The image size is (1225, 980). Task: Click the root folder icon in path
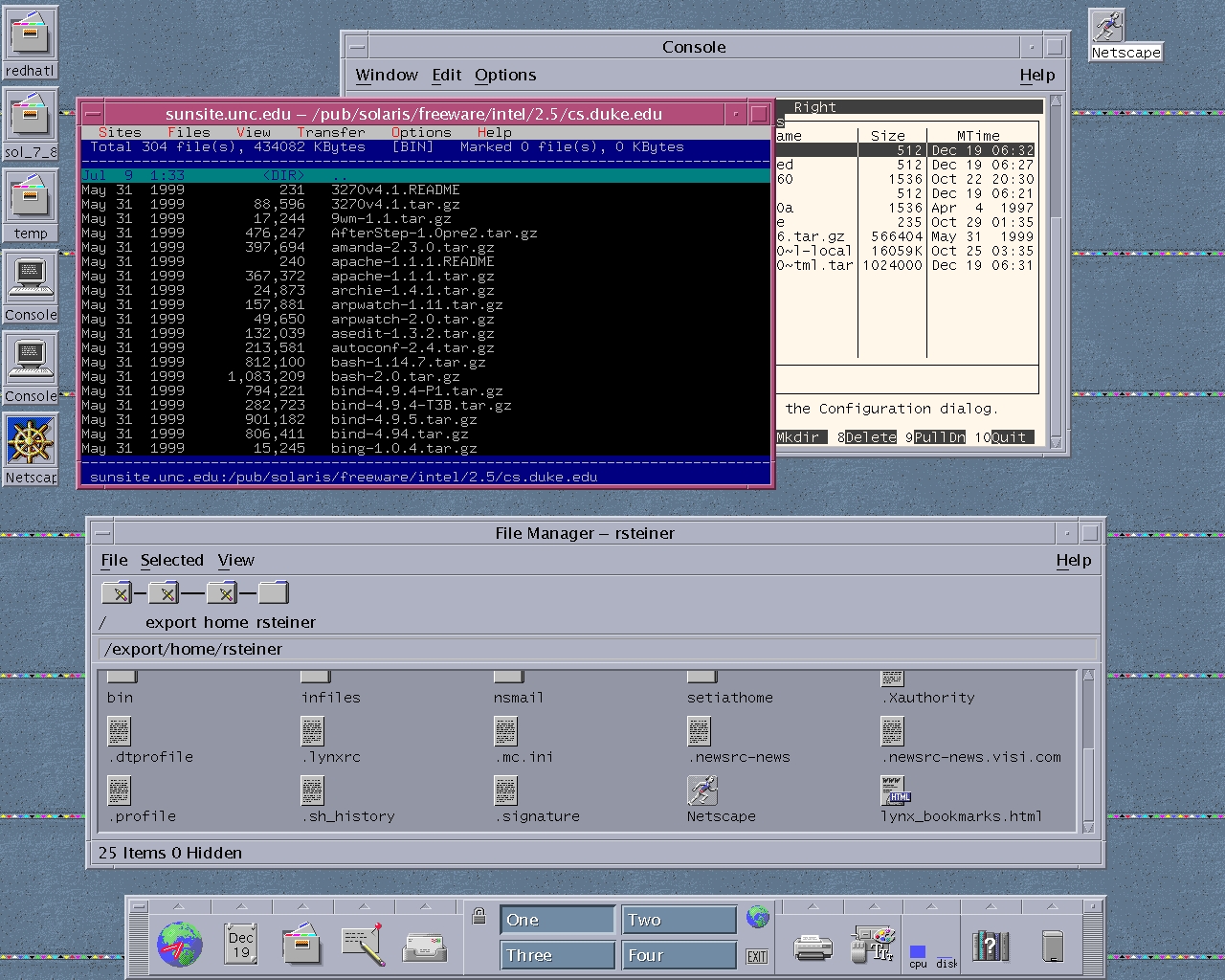pyautogui.click(x=117, y=593)
